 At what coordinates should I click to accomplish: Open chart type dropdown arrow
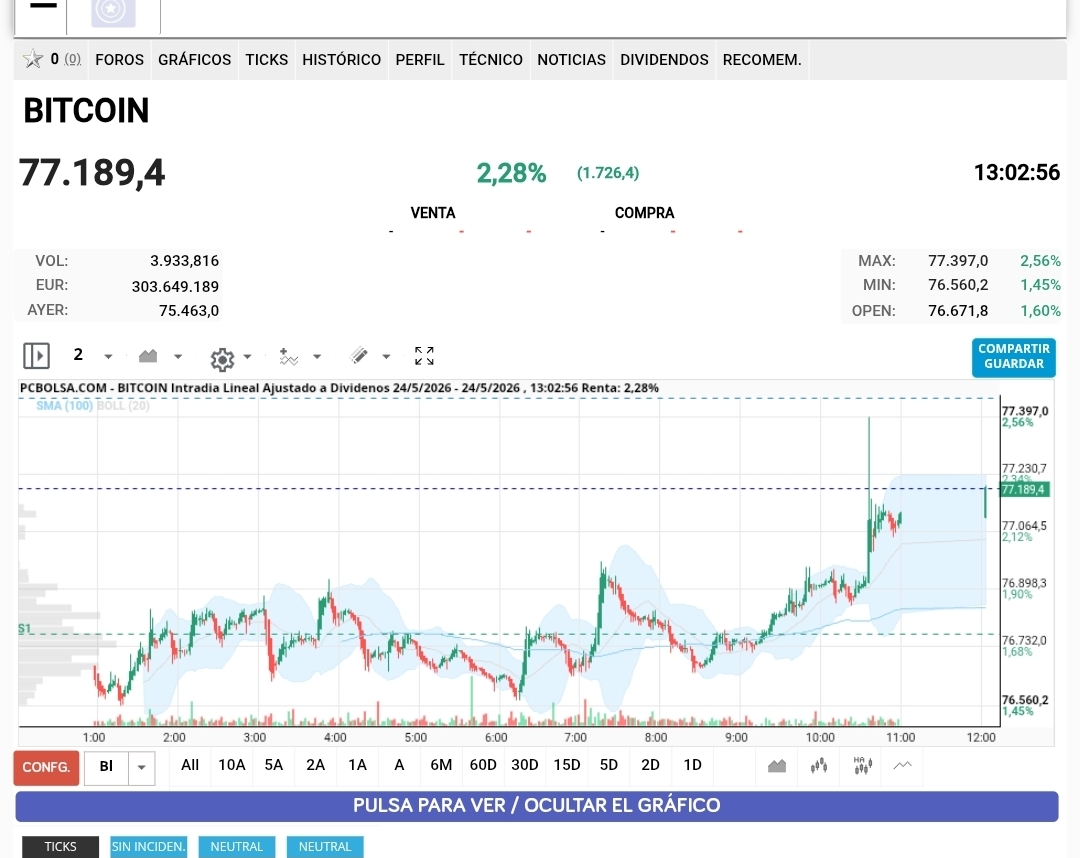click(x=178, y=357)
